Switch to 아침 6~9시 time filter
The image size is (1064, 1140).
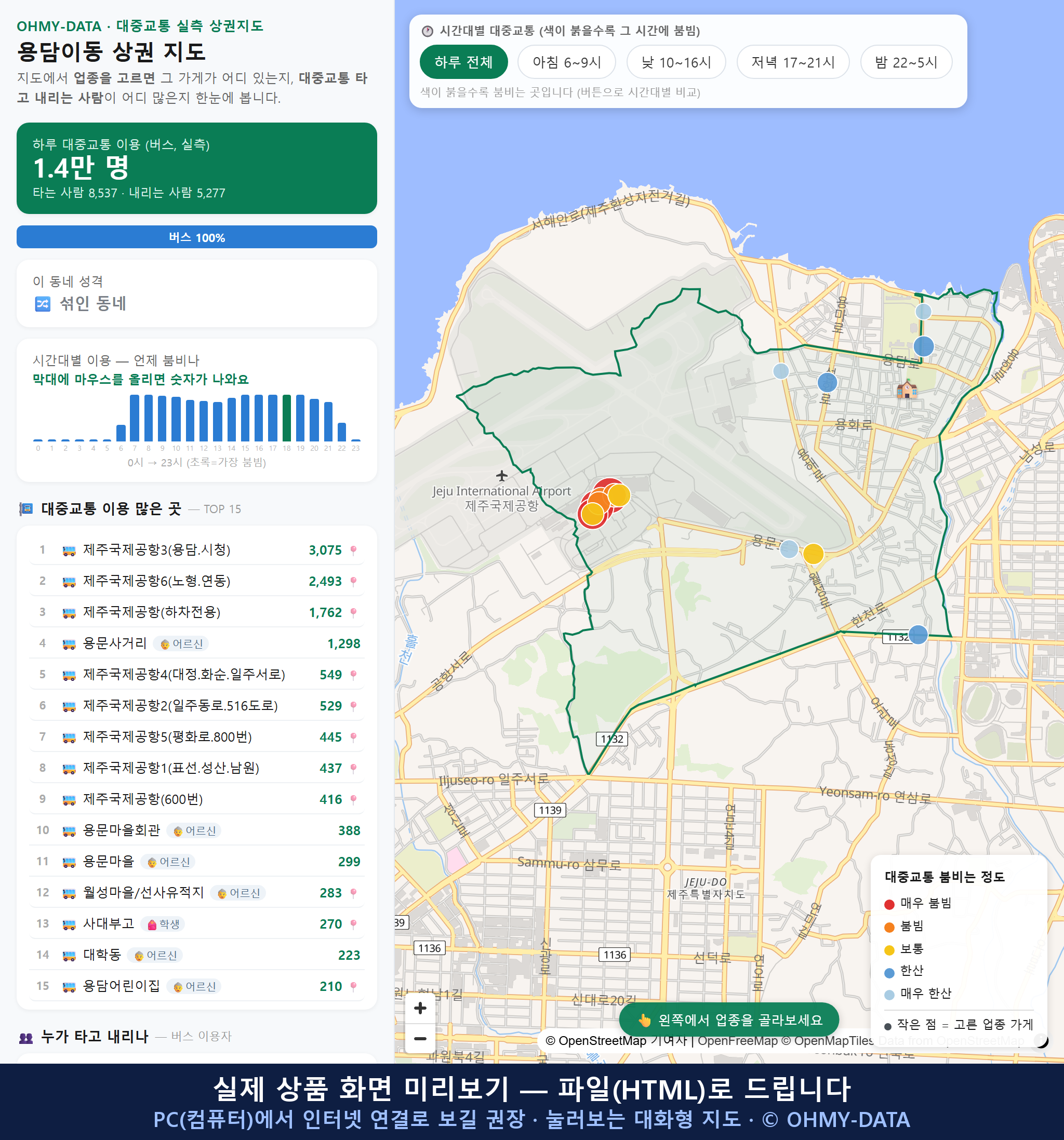(567, 62)
